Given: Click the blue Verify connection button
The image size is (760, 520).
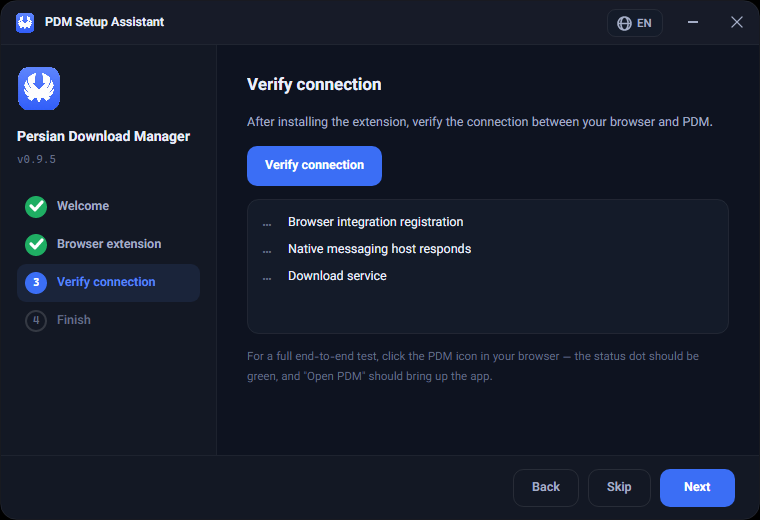Looking at the screenshot, I should pos(314,165).
